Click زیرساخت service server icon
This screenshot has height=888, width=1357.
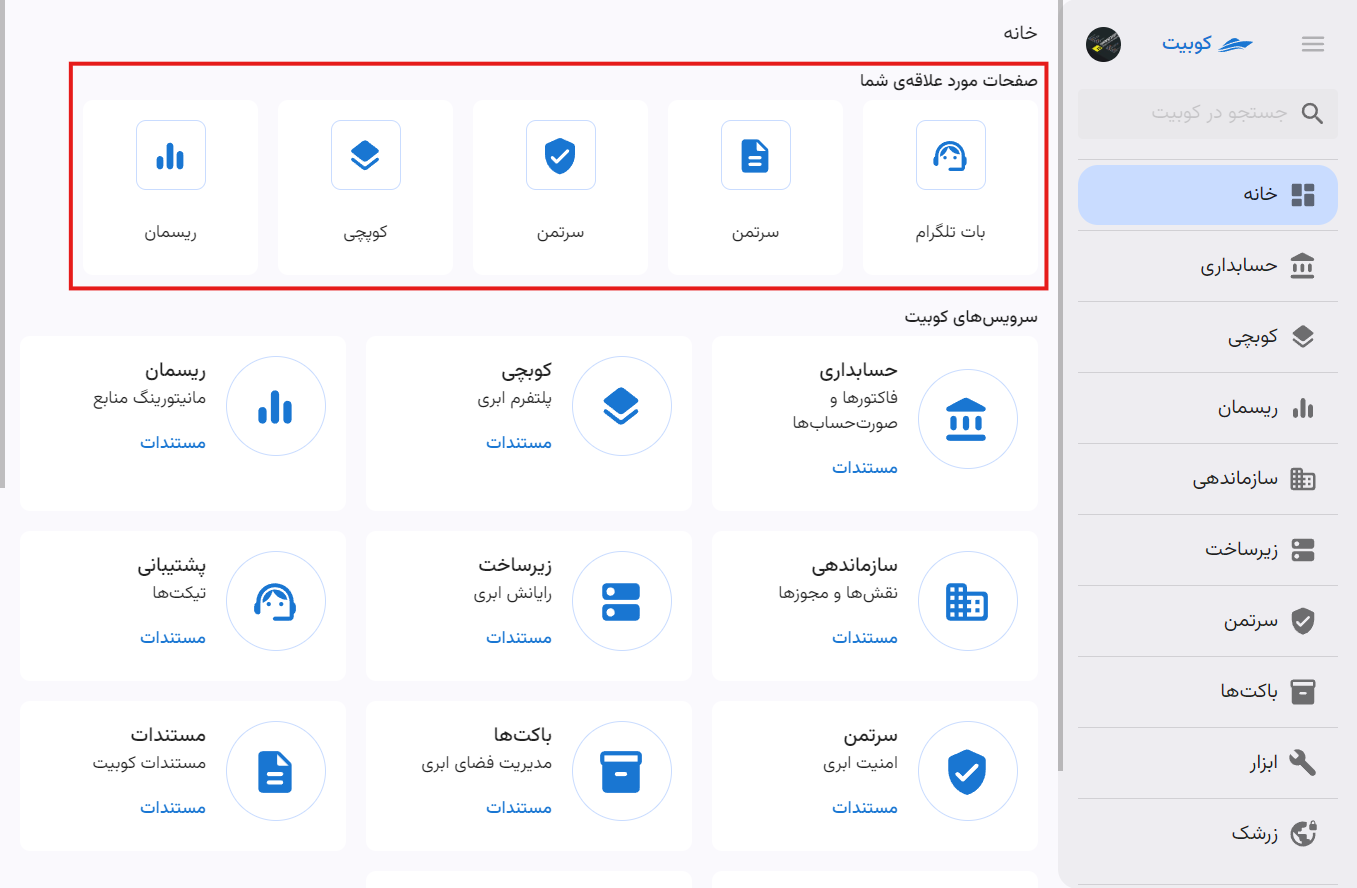coord(621,601)
